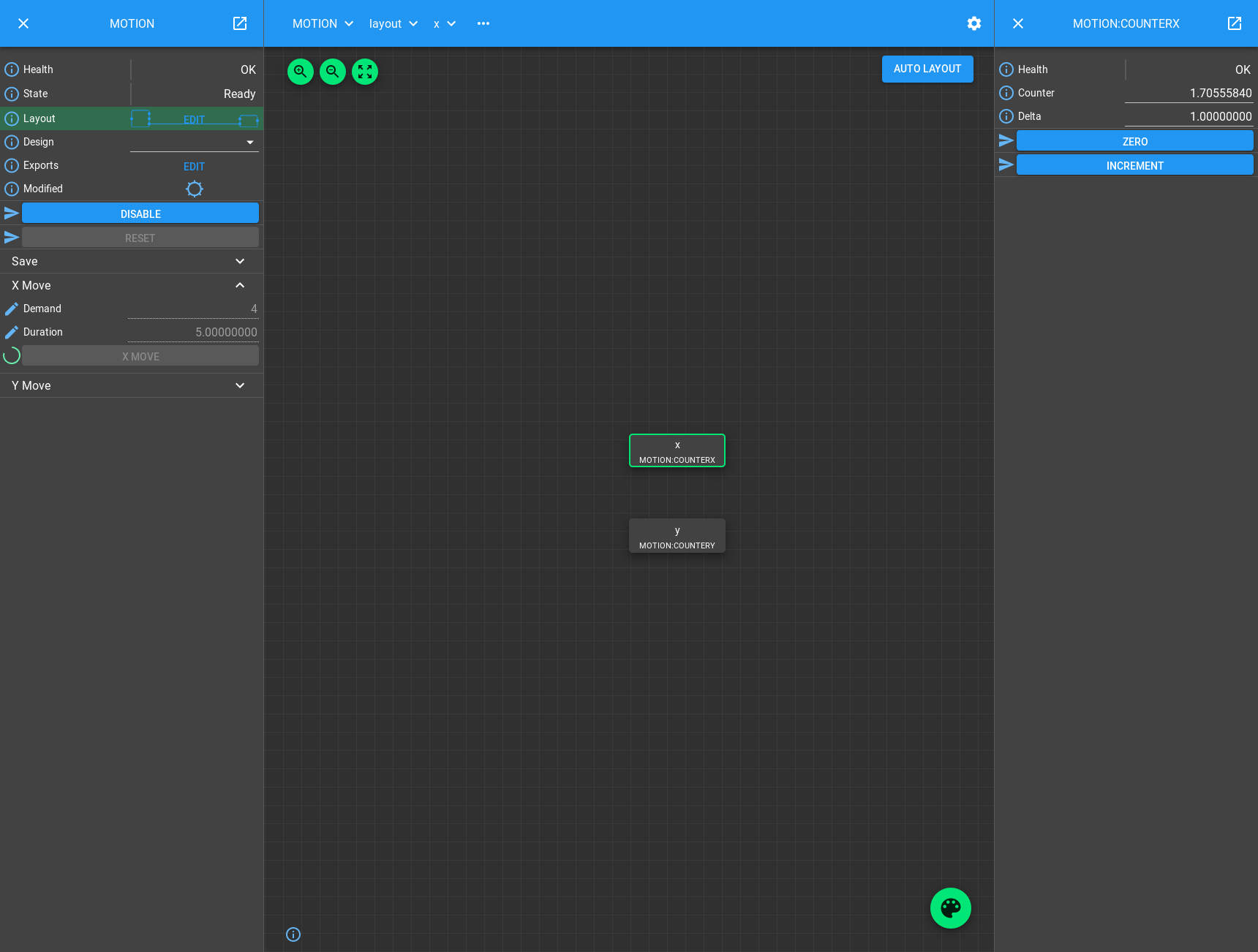The image size is (1258, 952).
Task: Click the info icon next to Counter
Action: 1006,93
